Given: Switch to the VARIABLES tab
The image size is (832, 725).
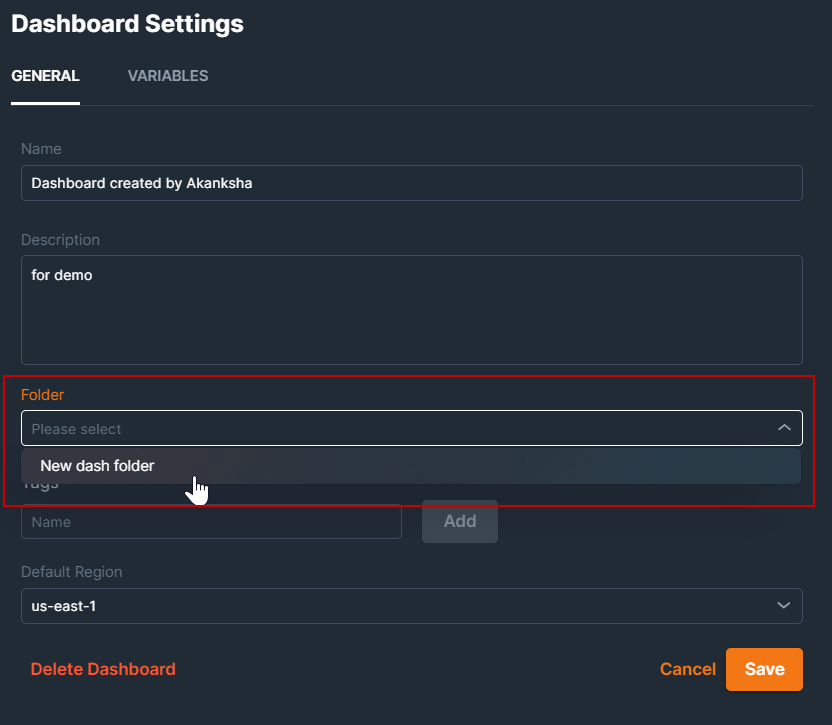Looking at the screenshot, I should [x=167, y=75].
